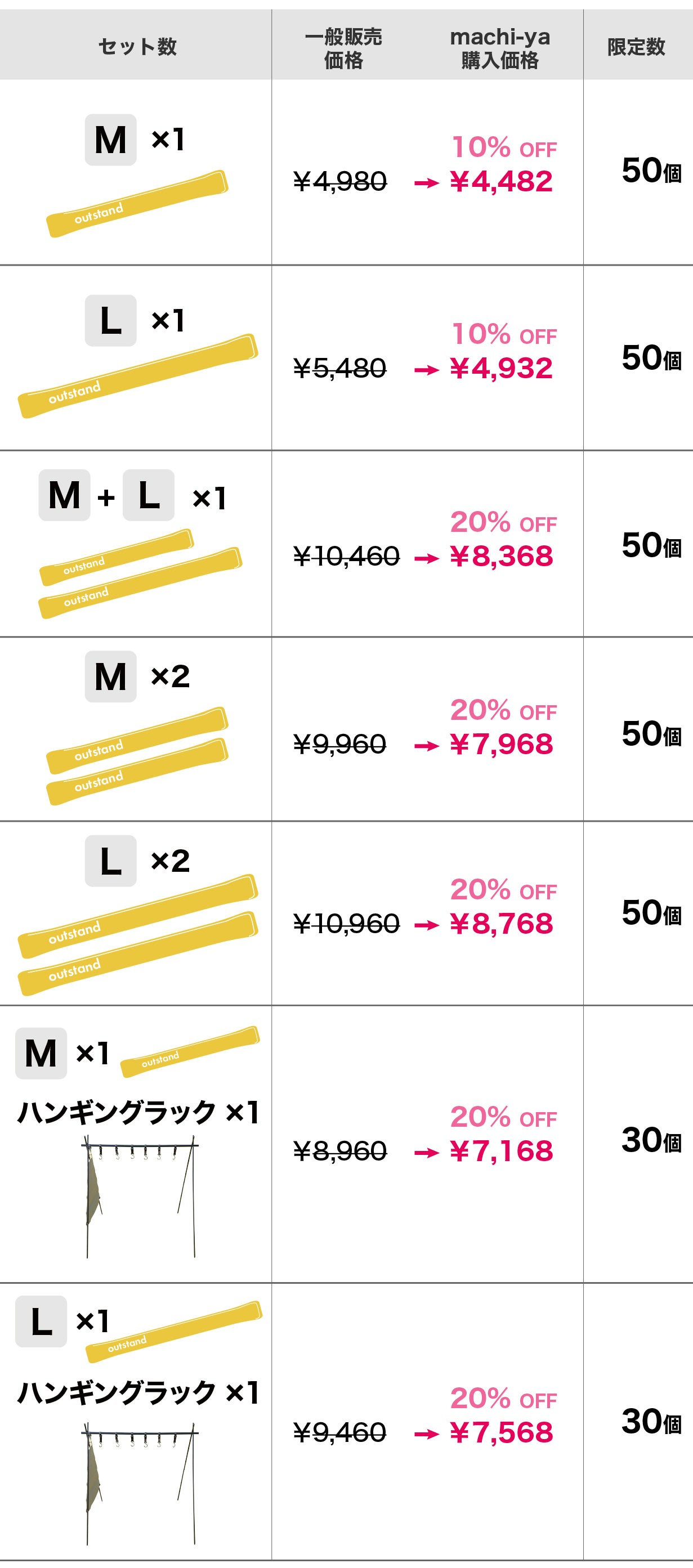Click the struck-through ¥10,960 price
693x1568 pixels.
click(x=346, y=924)
